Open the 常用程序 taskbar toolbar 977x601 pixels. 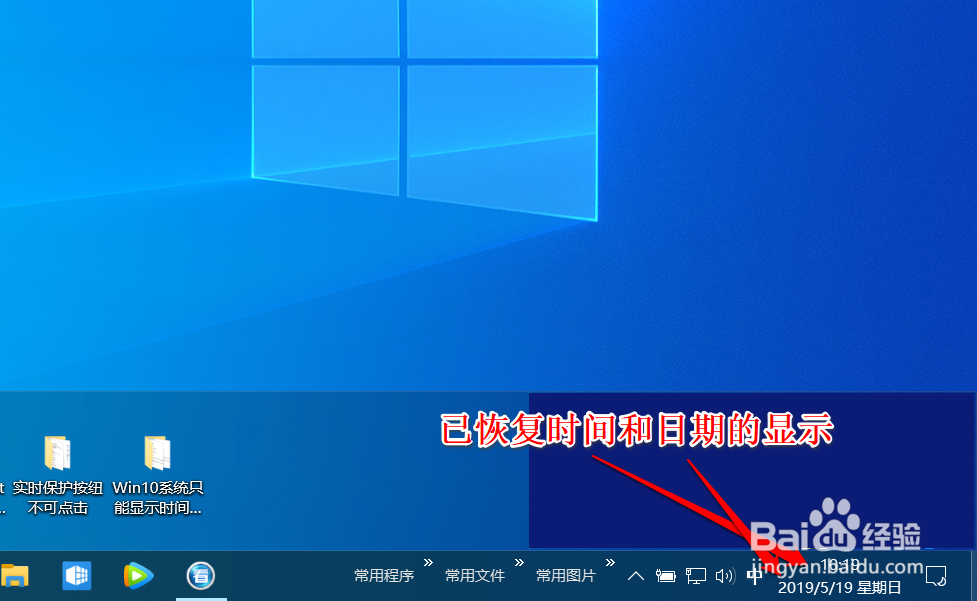coord(383,576)
